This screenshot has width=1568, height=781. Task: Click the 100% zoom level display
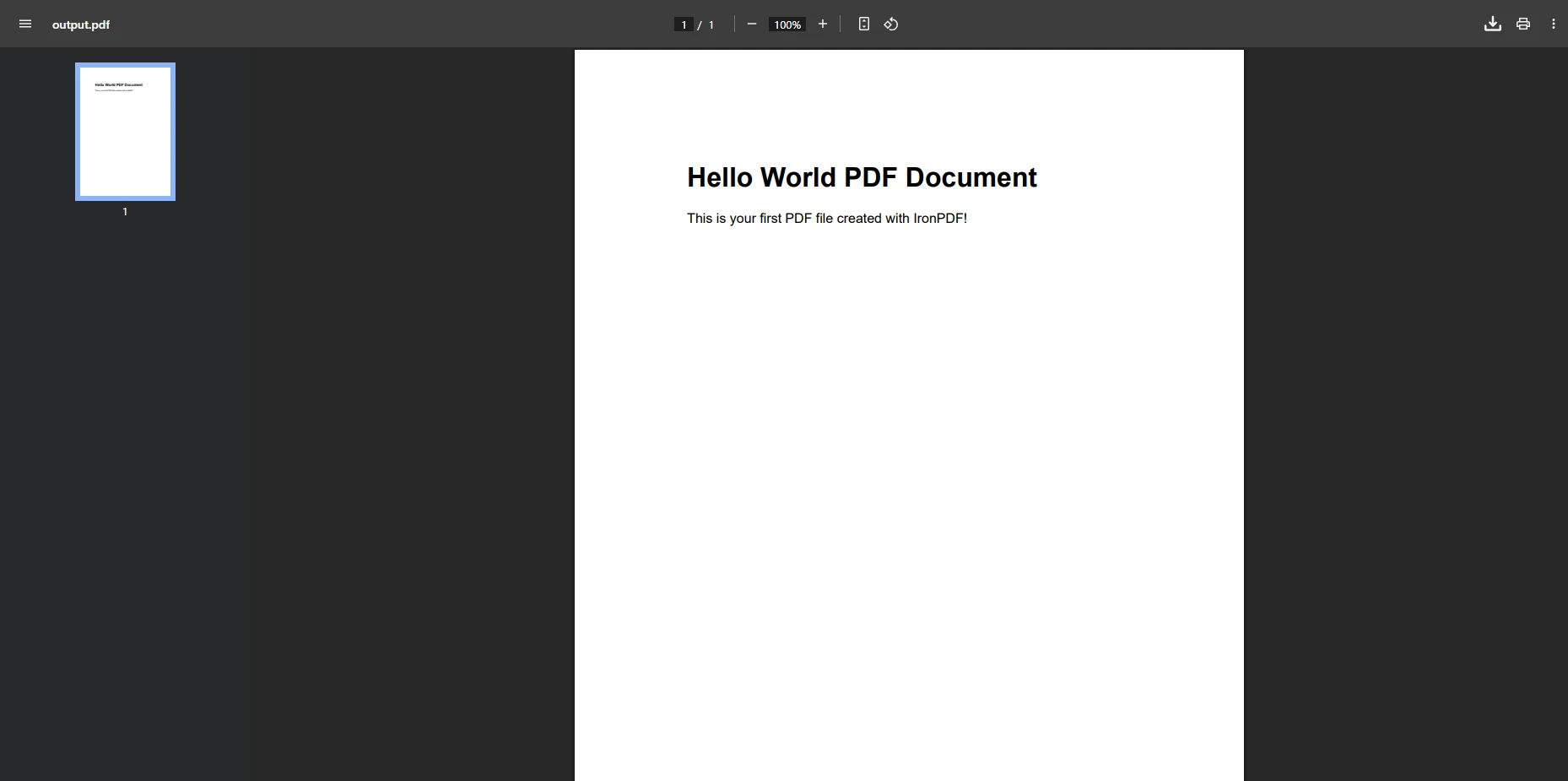787,24
